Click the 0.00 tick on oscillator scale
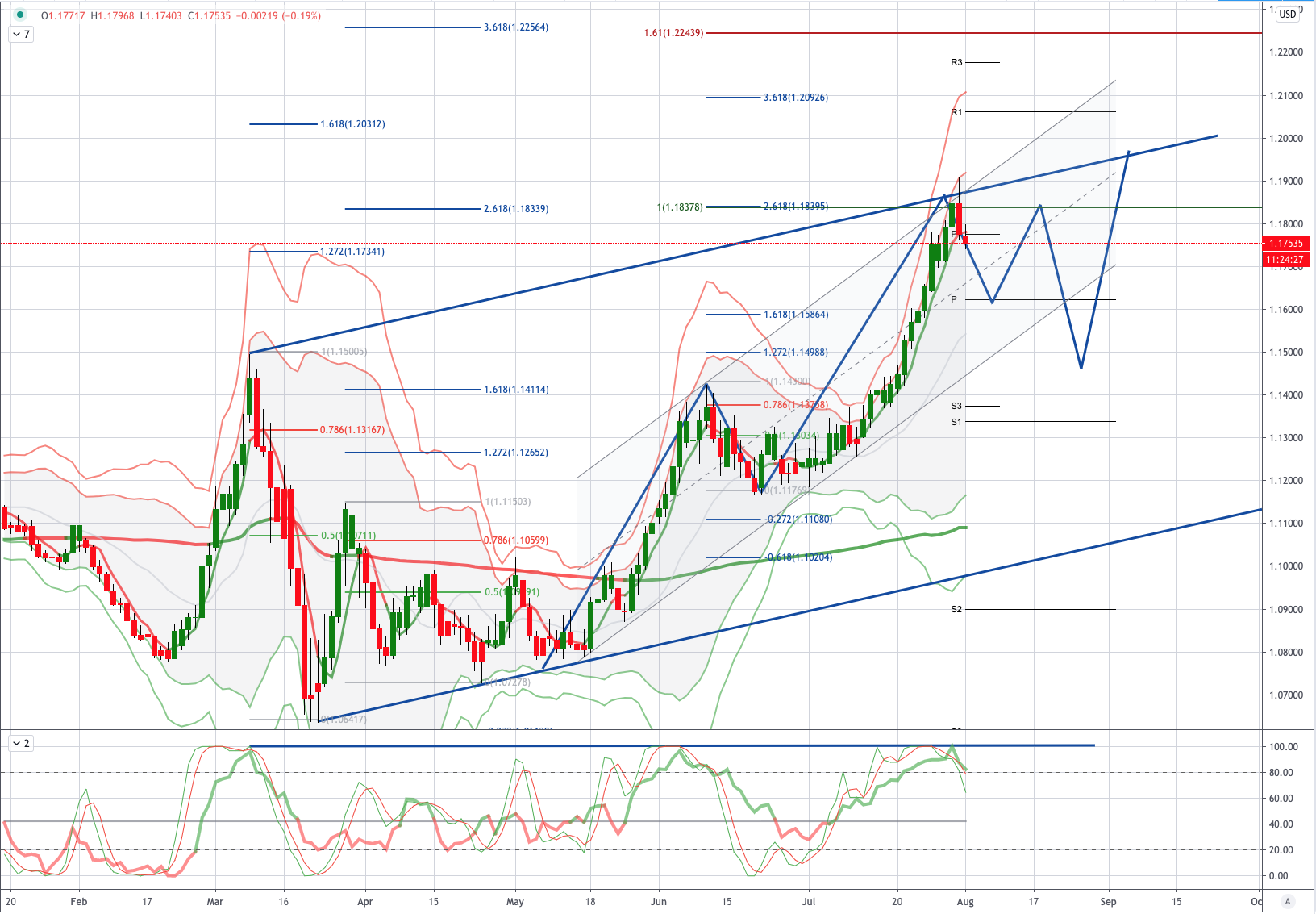1316x914 pixels. (1278, 876)
